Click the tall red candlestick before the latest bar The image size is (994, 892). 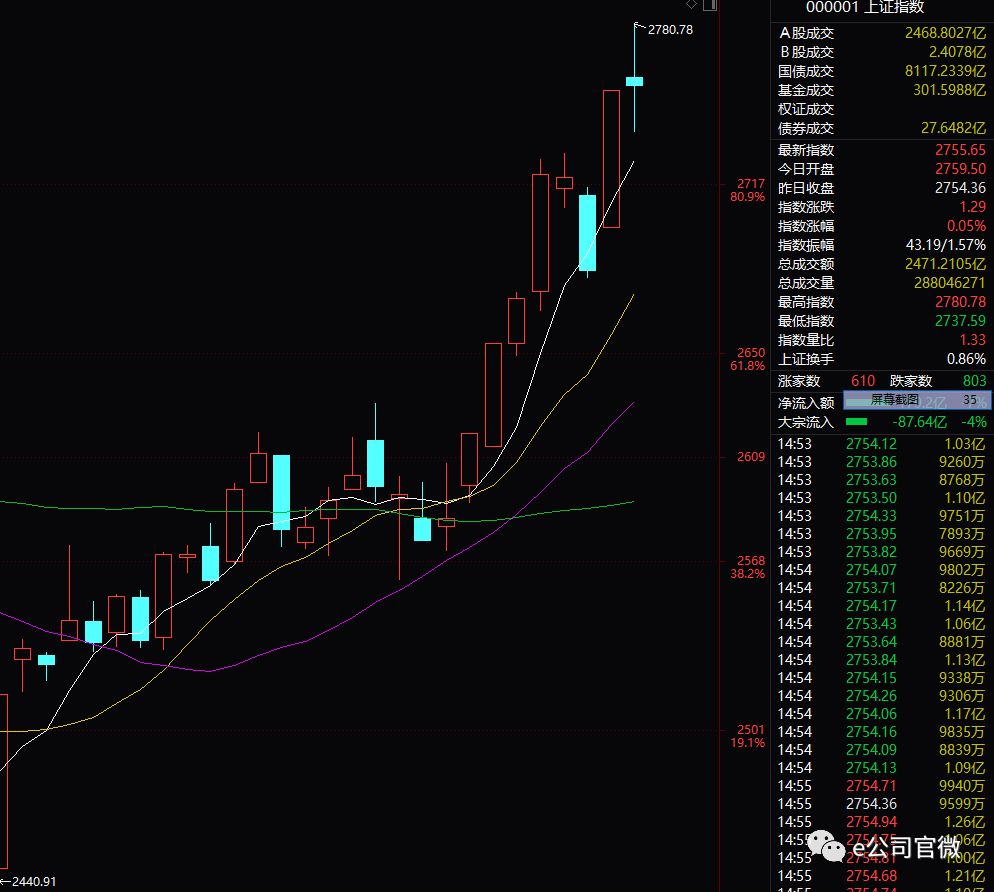[611, 158]
